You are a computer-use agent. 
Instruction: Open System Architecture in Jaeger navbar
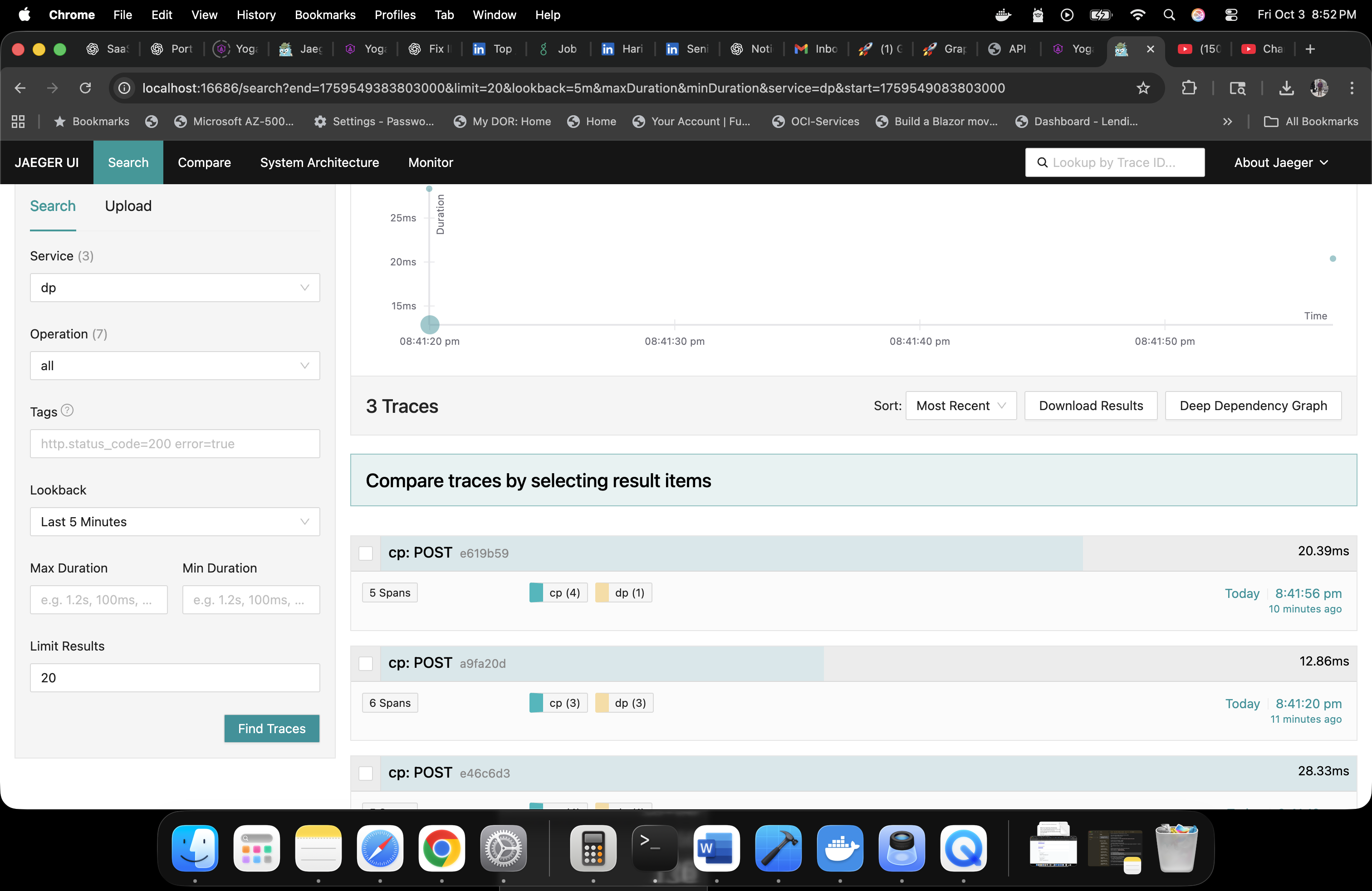(x=319, y=162)
